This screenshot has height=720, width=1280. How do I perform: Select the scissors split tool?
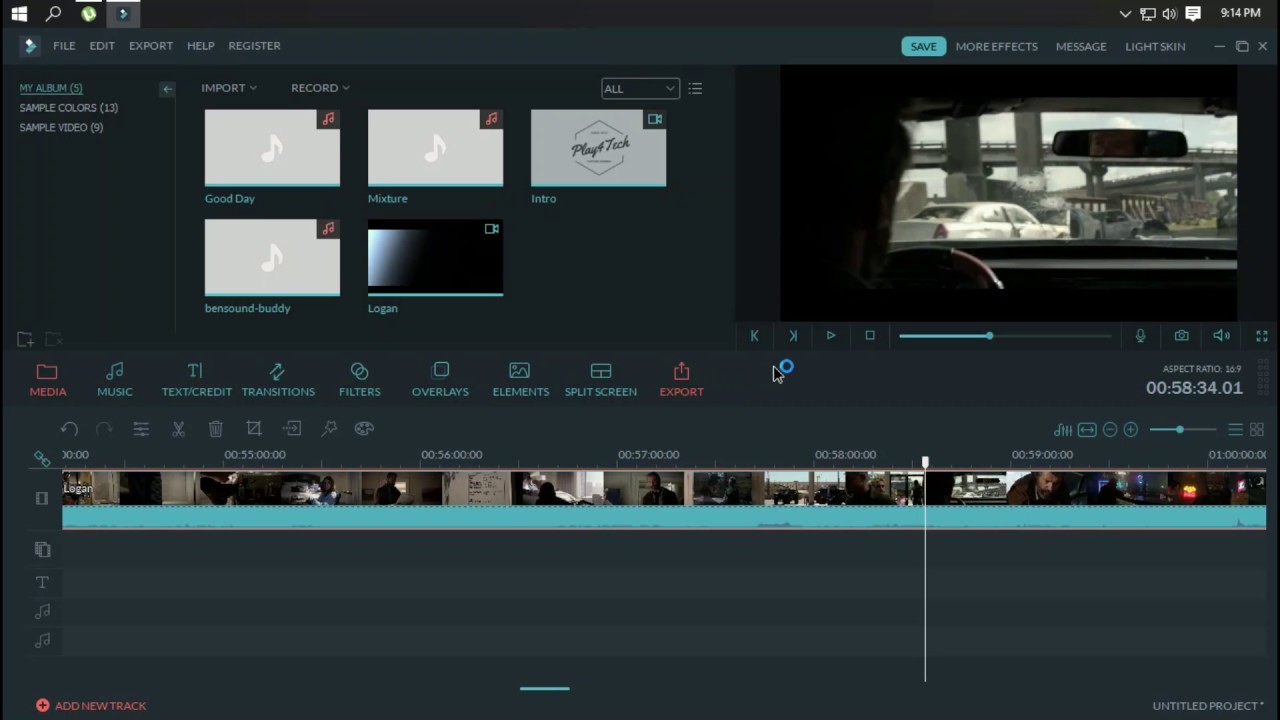(178, 429)
